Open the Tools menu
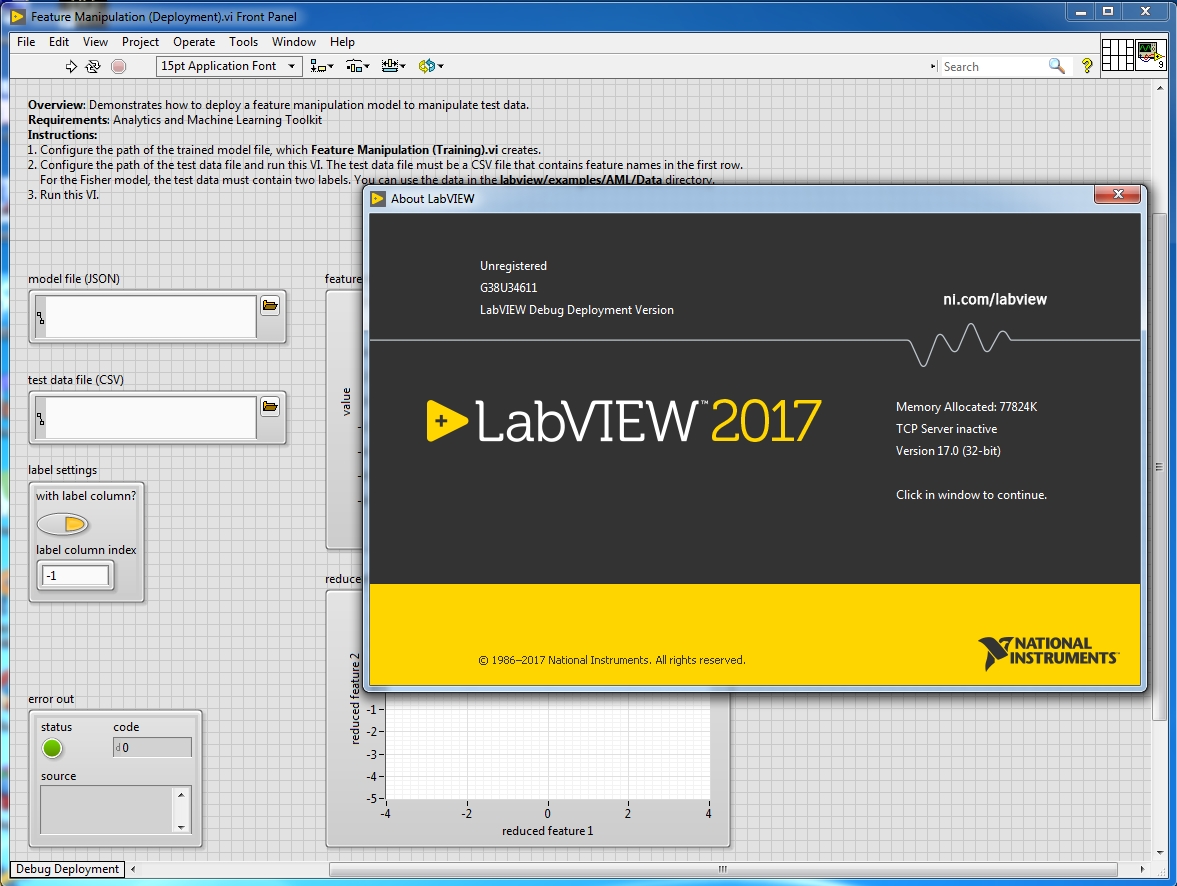The width and height of the screenshot is (1177, 886). 243,42
